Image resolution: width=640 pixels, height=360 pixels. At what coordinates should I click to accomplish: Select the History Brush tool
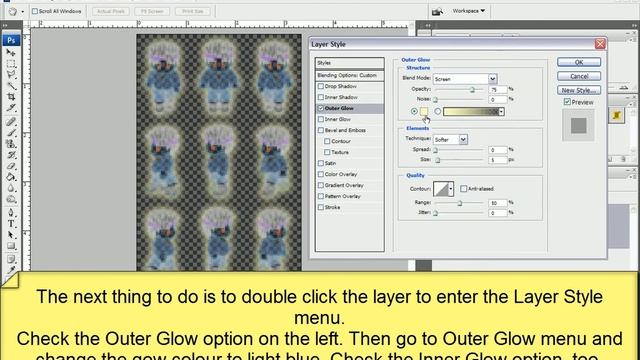point(11,155)
